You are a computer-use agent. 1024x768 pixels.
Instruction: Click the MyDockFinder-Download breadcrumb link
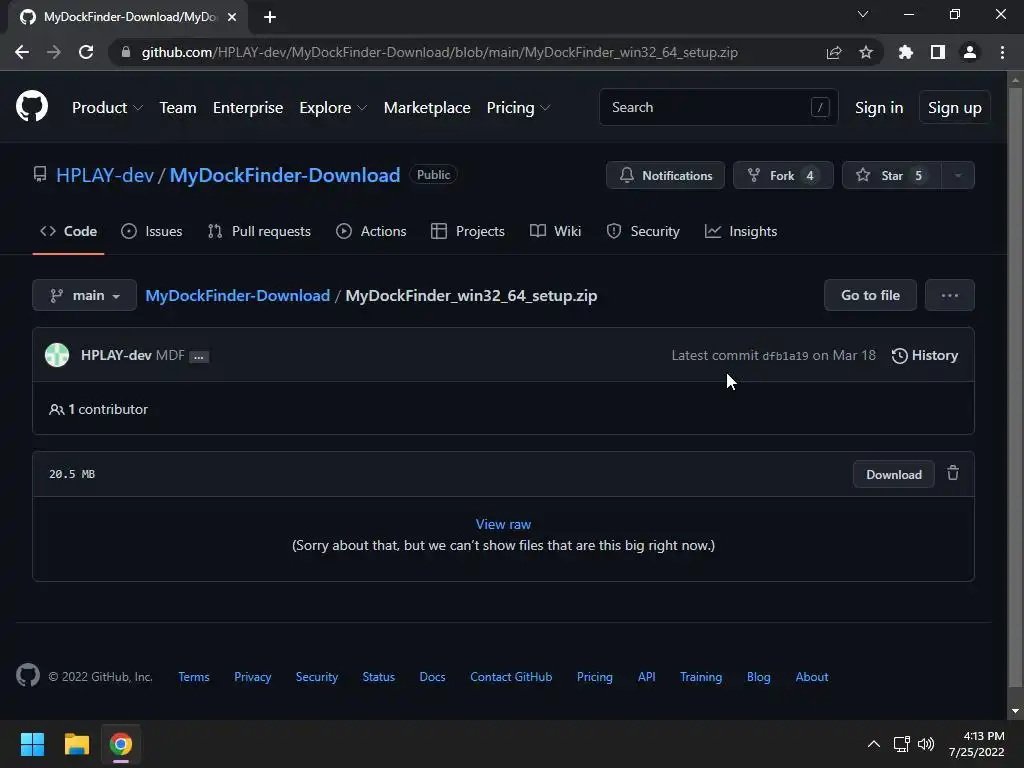click(238, 295)
